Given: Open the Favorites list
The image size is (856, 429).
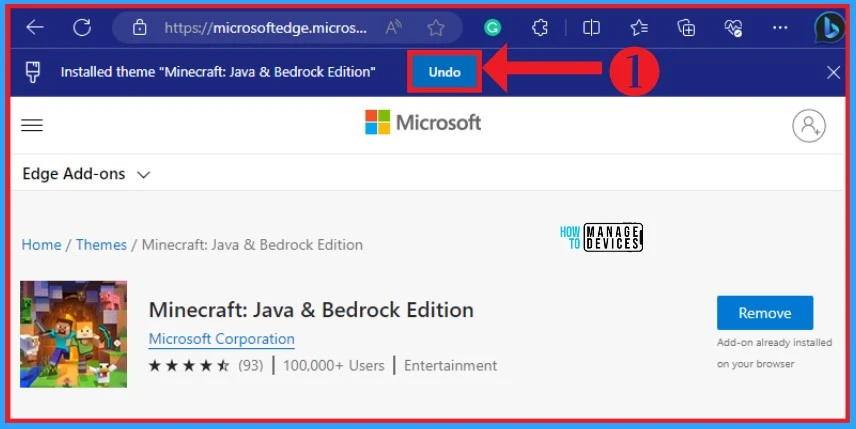Looking at the screenshot, I should point(639,27).
